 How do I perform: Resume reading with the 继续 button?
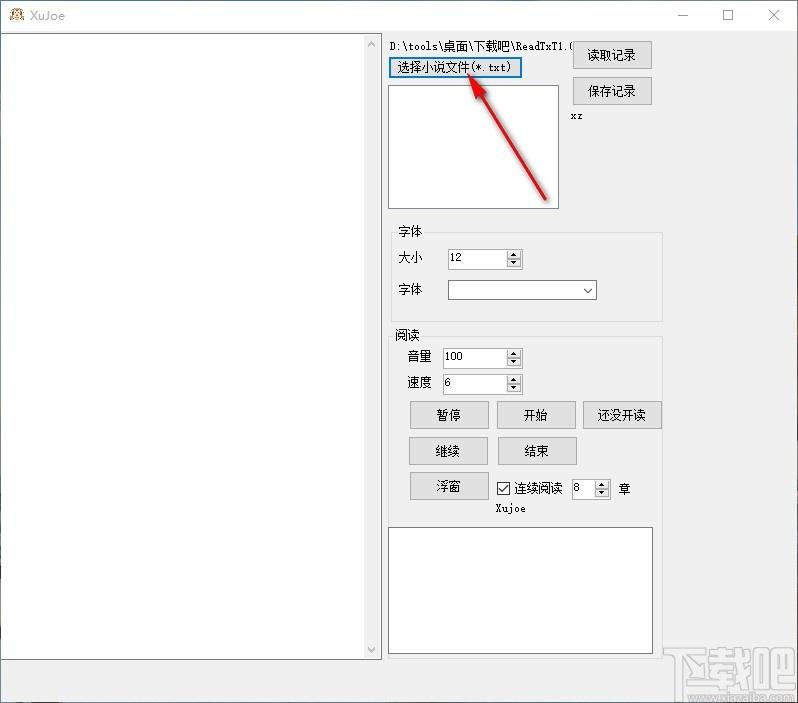coord(448,451)
